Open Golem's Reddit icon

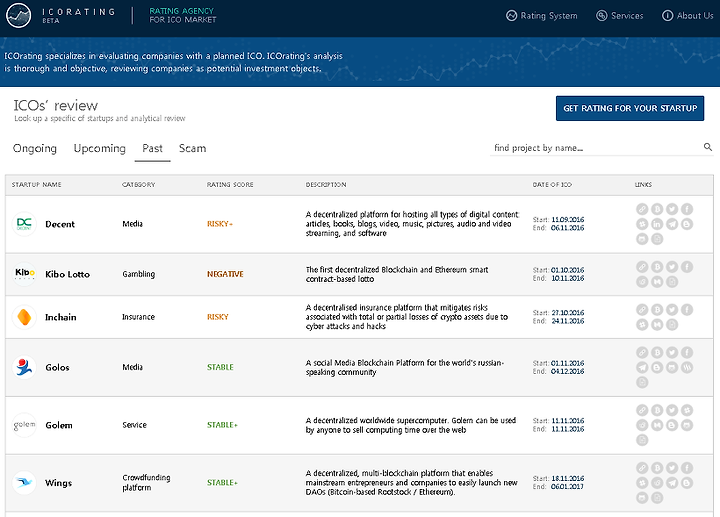642,425
